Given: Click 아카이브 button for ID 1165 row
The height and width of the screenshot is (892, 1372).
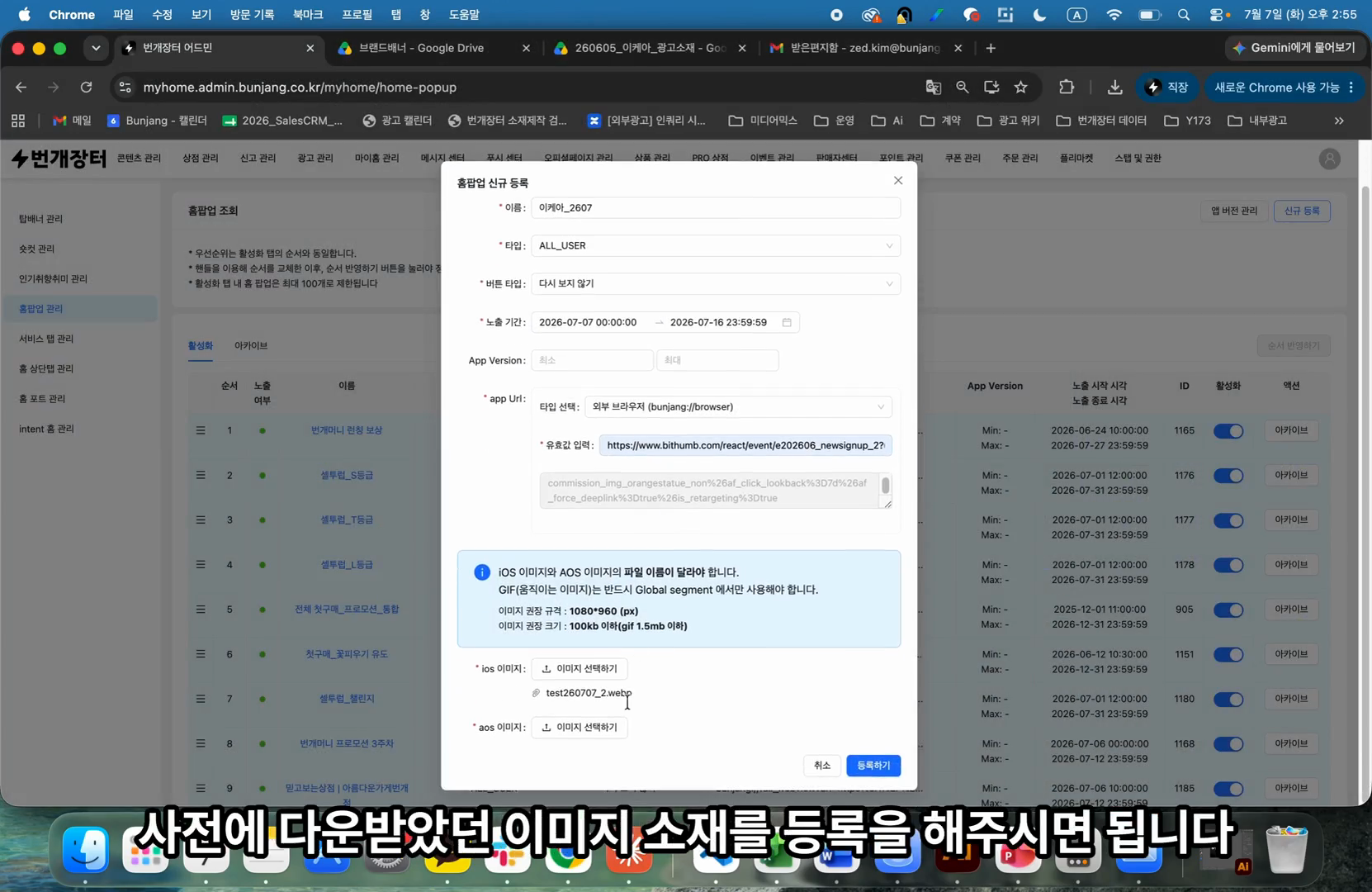Looking at the screenshot, I should [x=1291, y=430].
